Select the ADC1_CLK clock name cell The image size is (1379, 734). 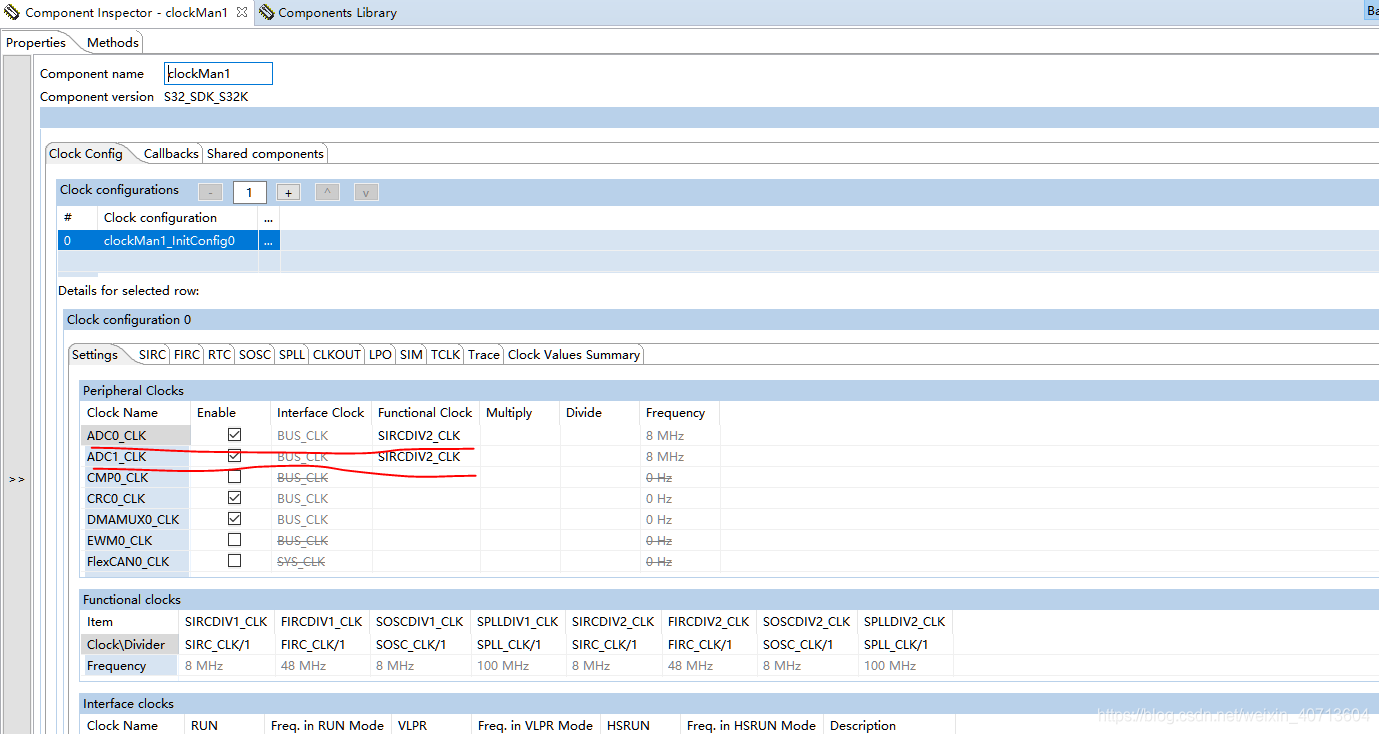pos(135,456)
